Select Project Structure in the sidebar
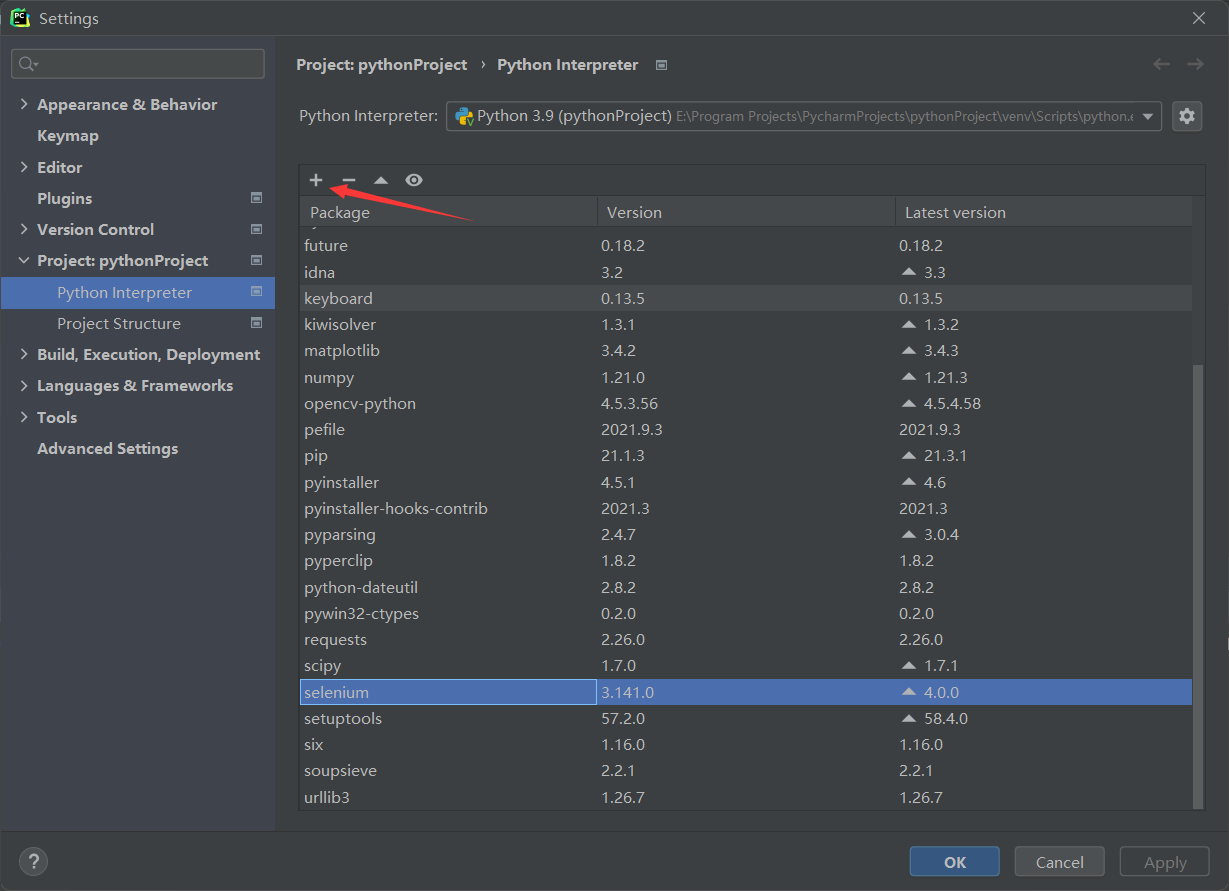The height and width of the screenshot is (891, 1229). pyautogui.click(x=118, y=323)
